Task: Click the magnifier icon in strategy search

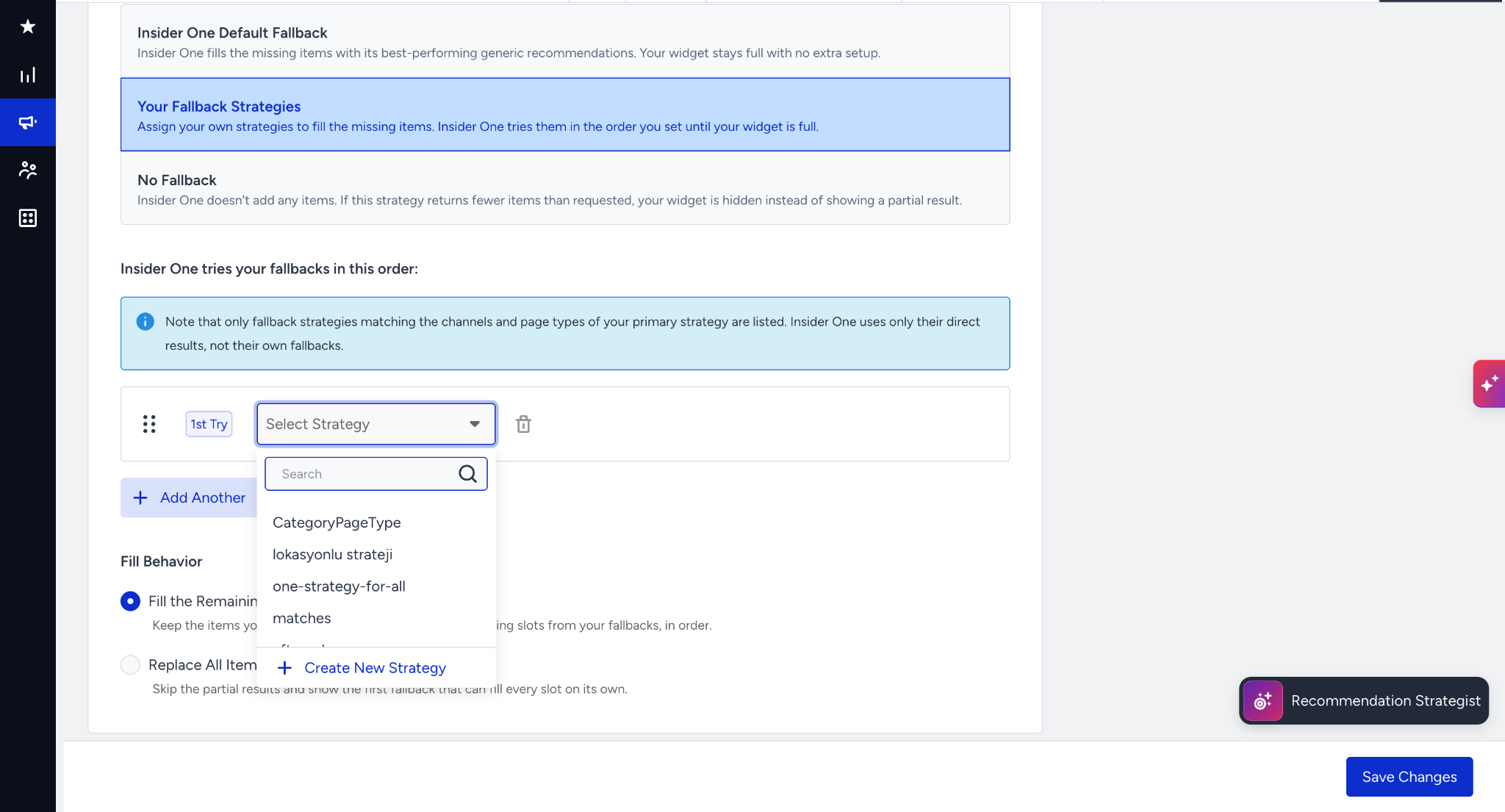Action: point(467,474)
